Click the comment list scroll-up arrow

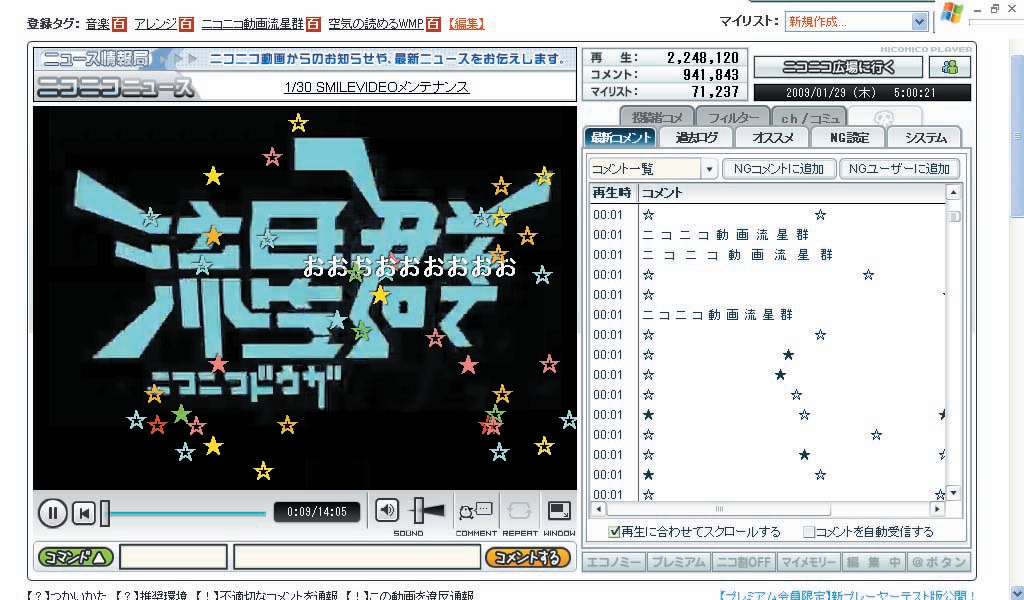tap(953, 192)
